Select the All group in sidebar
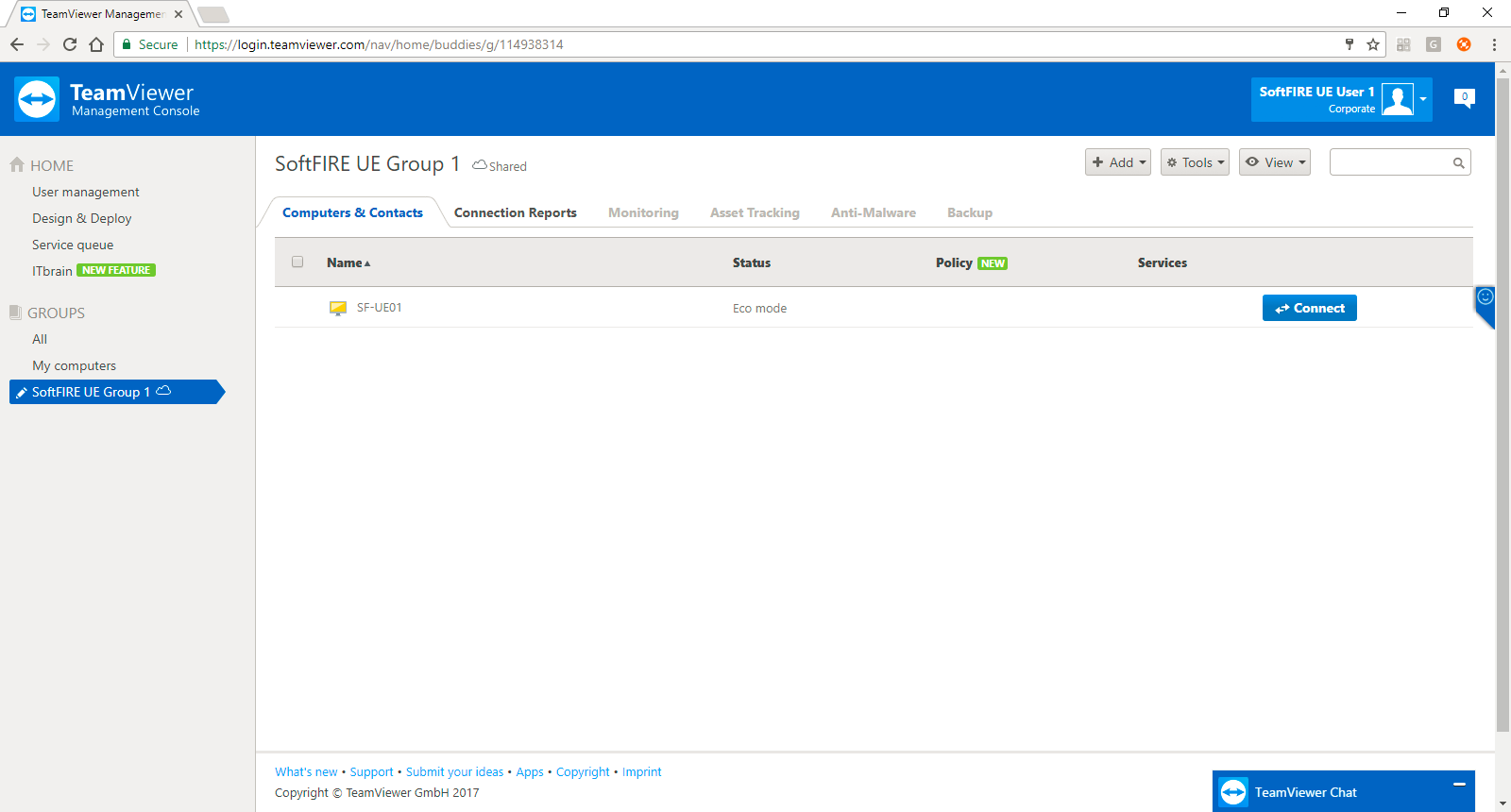 pos(40,339)
